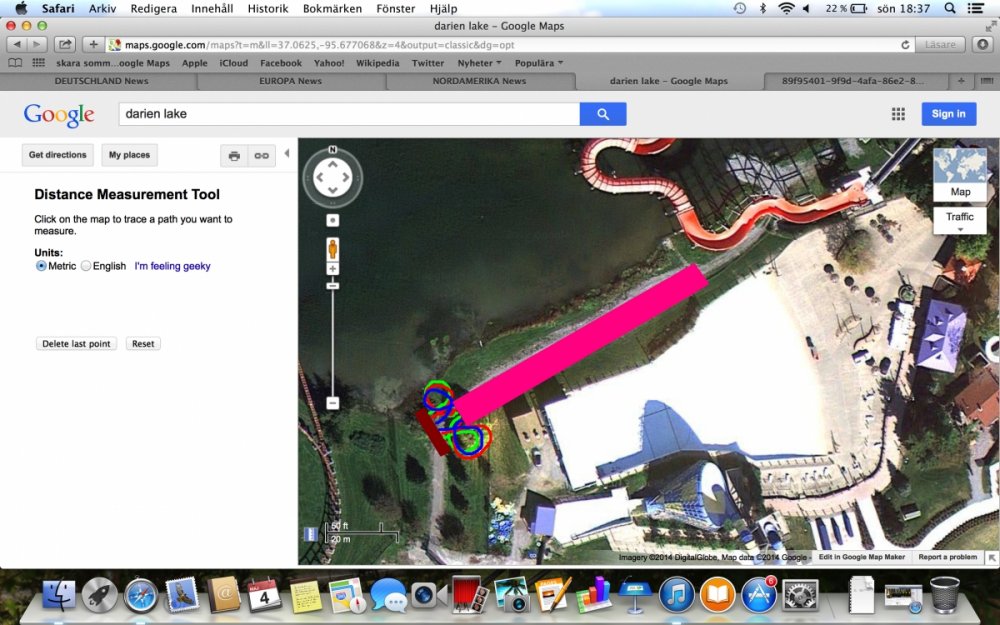Open the Google apps grid
The width and height of the screenshot is (1000, 625).
[x=898, y=114]
